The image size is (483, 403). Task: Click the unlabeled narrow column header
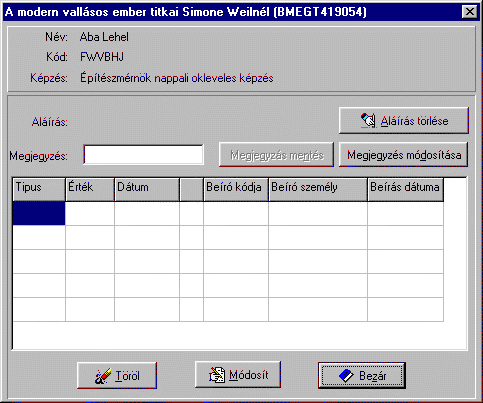[192, 189]
